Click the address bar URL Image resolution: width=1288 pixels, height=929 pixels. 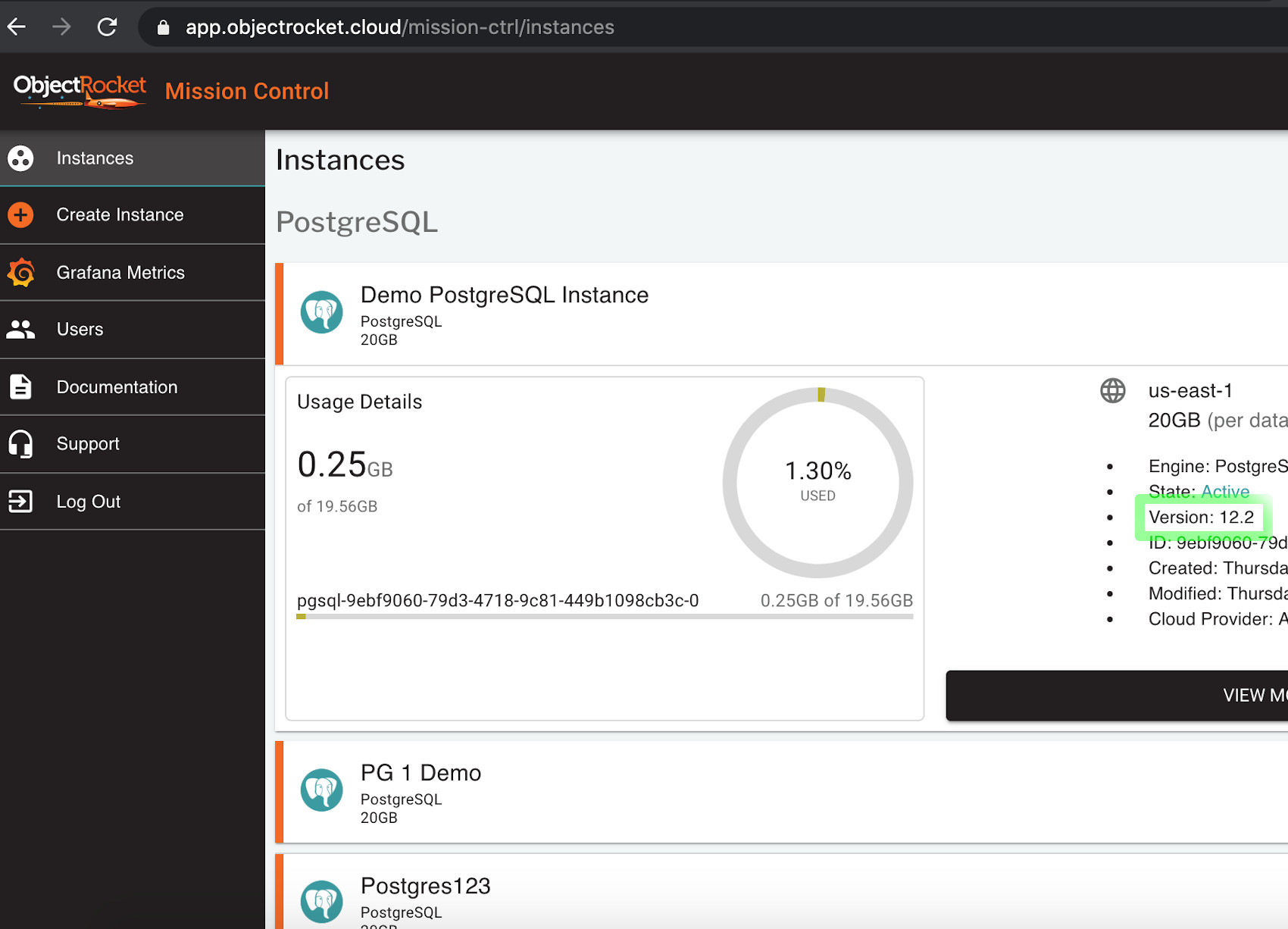click(x=400, y=27)
